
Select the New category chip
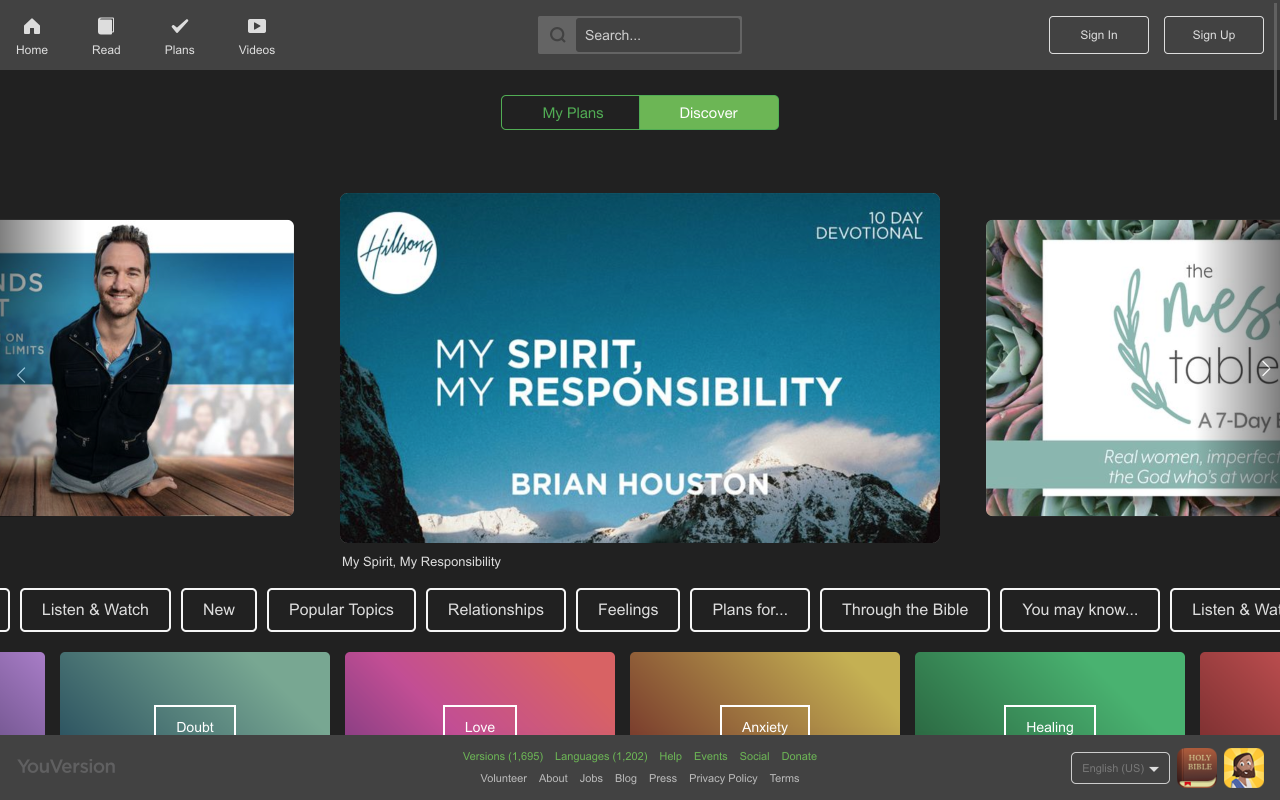coord(219,610)
